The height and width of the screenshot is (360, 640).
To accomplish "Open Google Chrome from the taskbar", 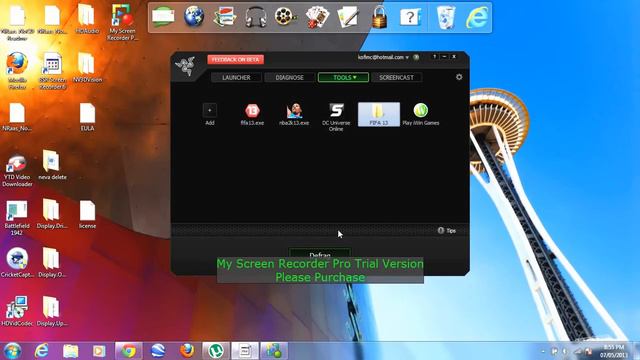I will click(x=129, y=351).
